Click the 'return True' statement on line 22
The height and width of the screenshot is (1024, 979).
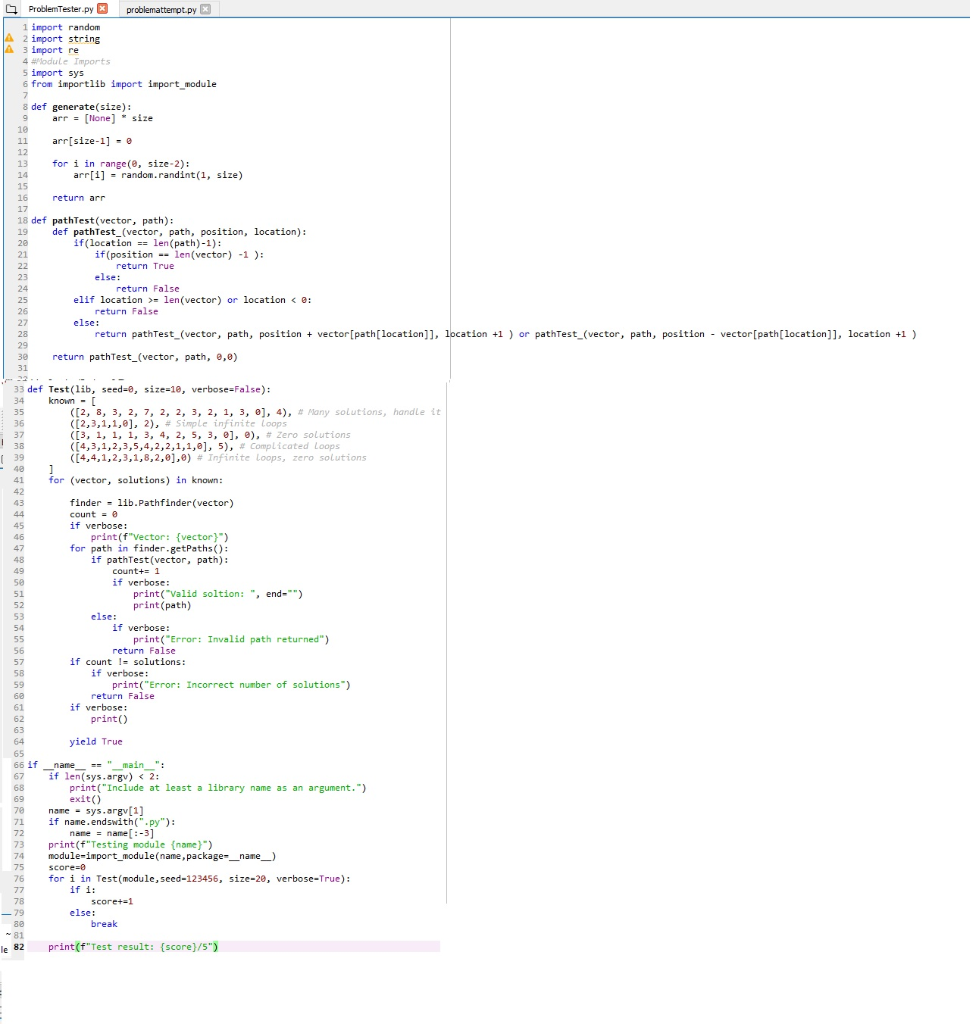click(x=145, y=266)
